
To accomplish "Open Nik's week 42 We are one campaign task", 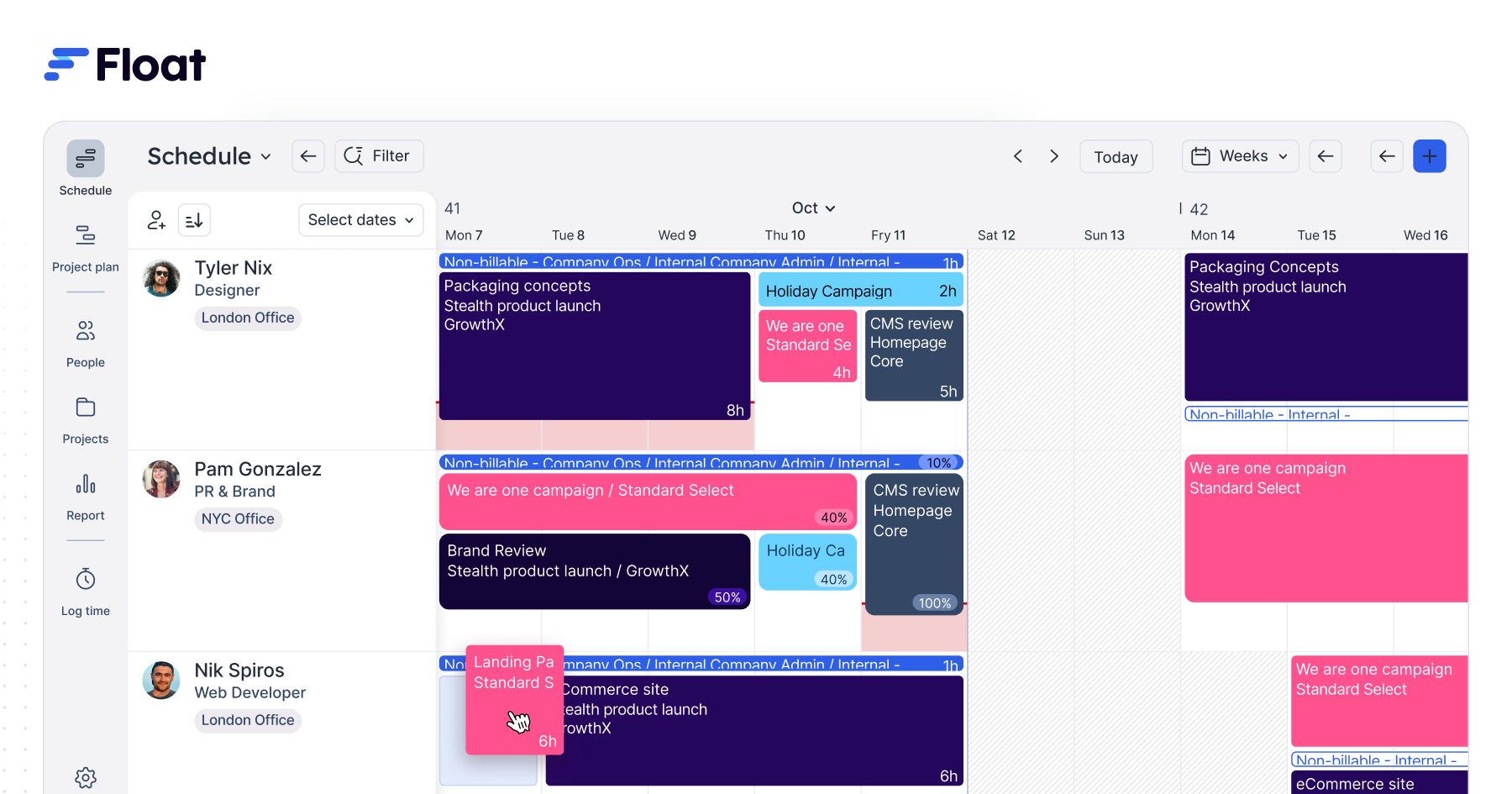I will coord(1379,702).
